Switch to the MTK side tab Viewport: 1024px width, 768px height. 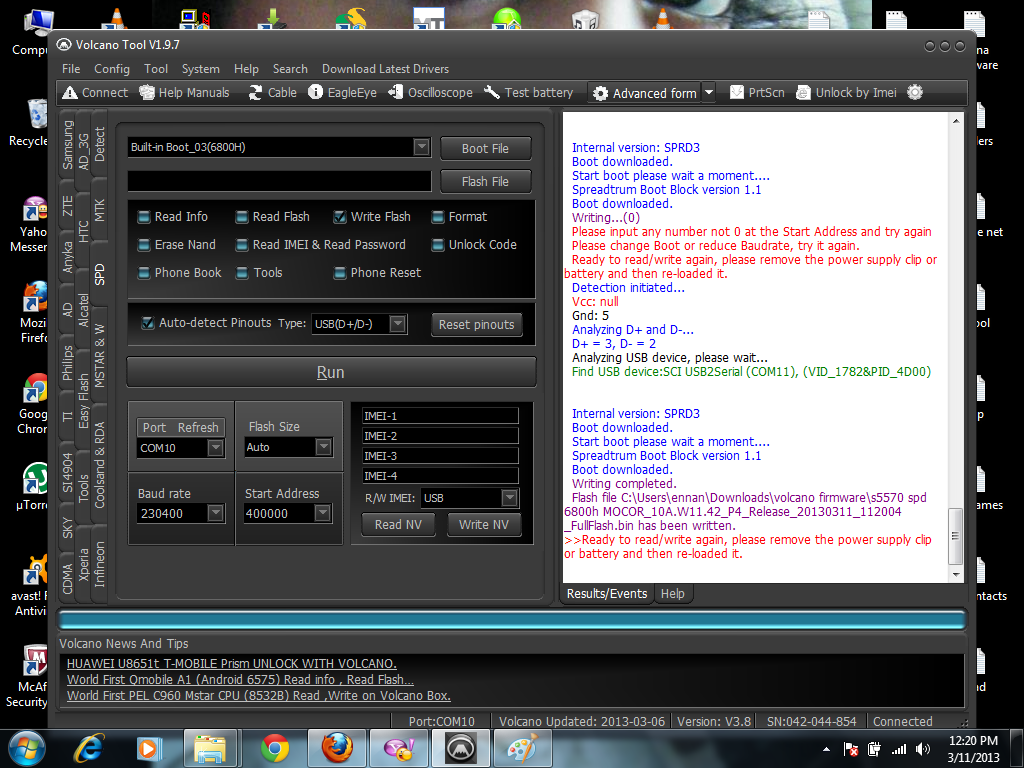pyautogui.click(x=99, y=210)
